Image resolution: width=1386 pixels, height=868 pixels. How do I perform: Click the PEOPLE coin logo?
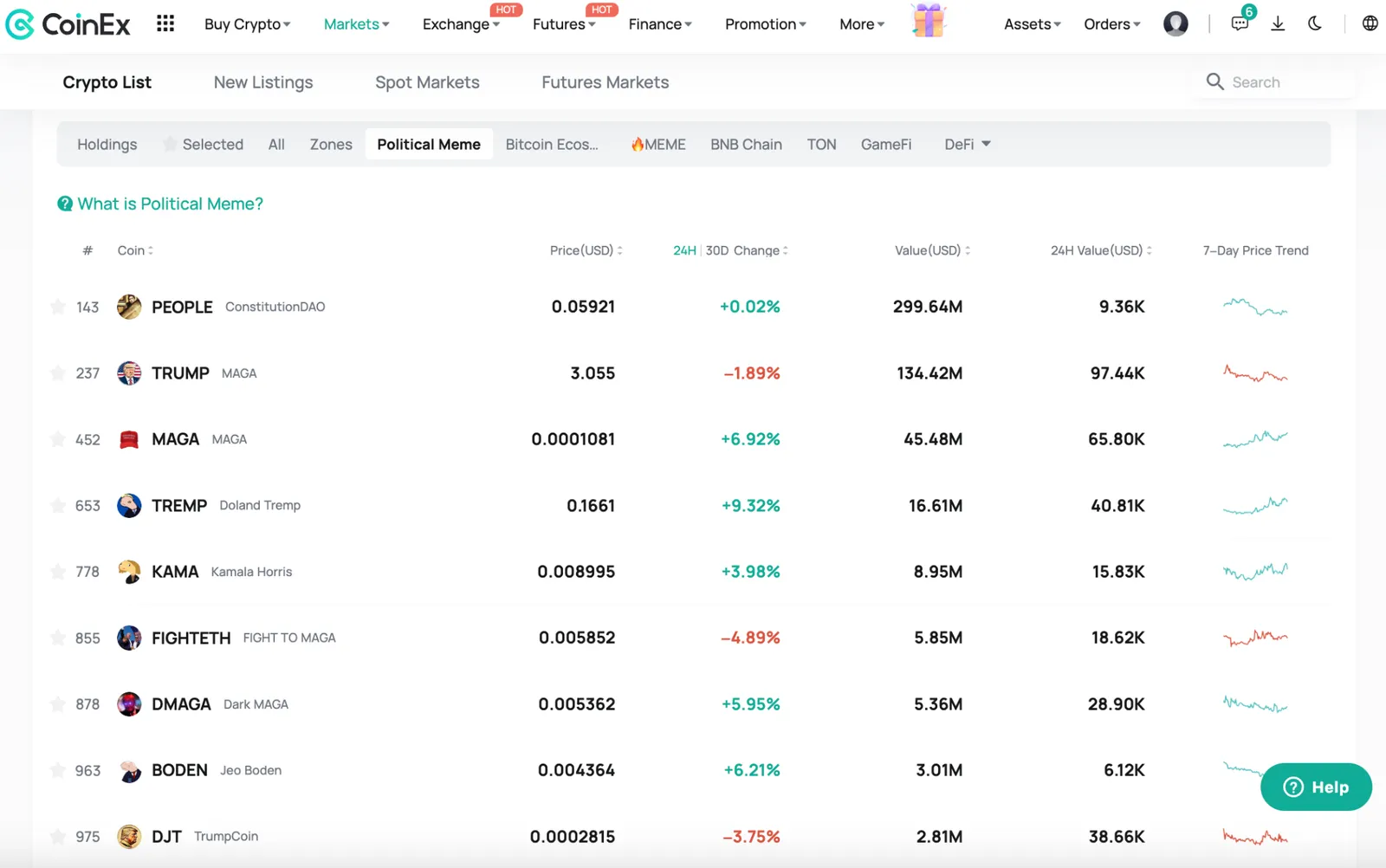pyautogui.click(x=129, y=307)
